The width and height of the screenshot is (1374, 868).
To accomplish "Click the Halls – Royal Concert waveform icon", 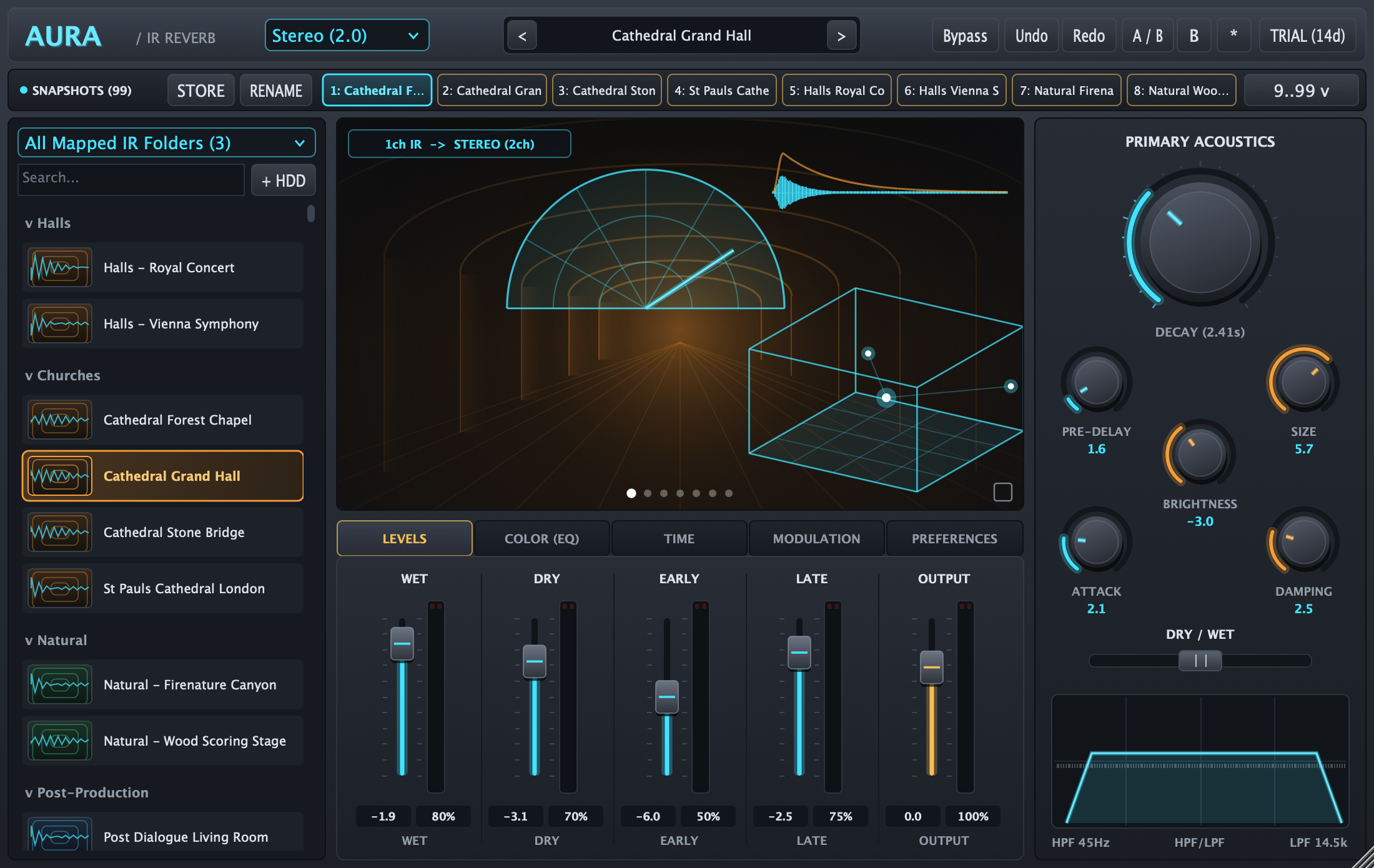I will coord(60,268).
